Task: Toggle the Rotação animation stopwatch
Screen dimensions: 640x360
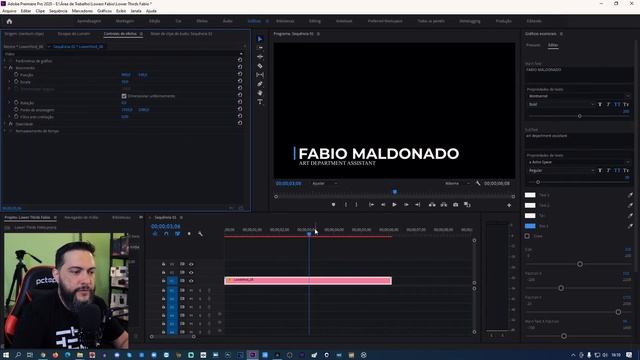Action: pyautogui.click(x=16, y=103)
